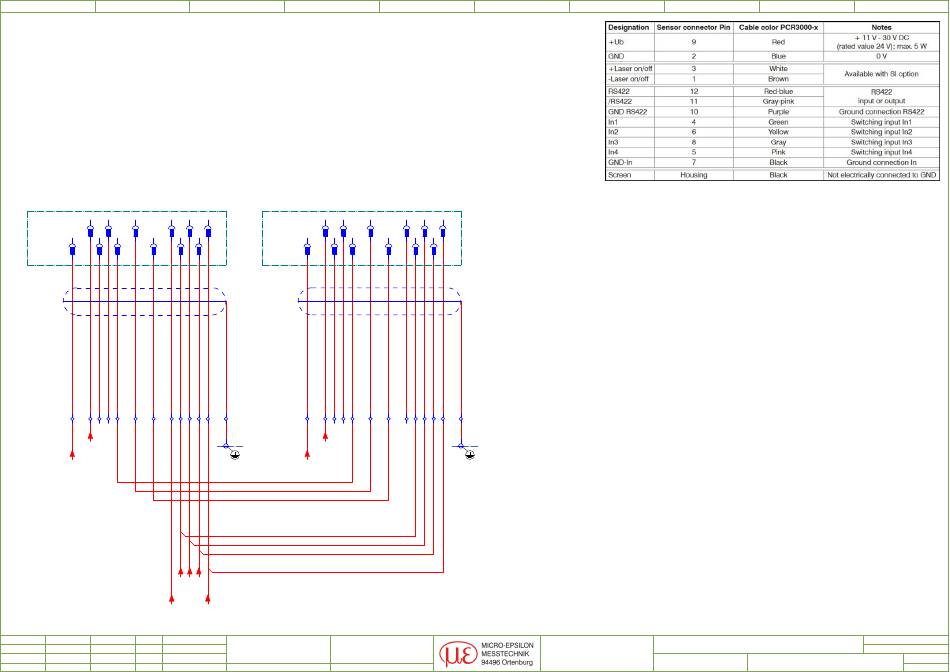Click the Micro-Epsilon logo in title block

[457, 654]
